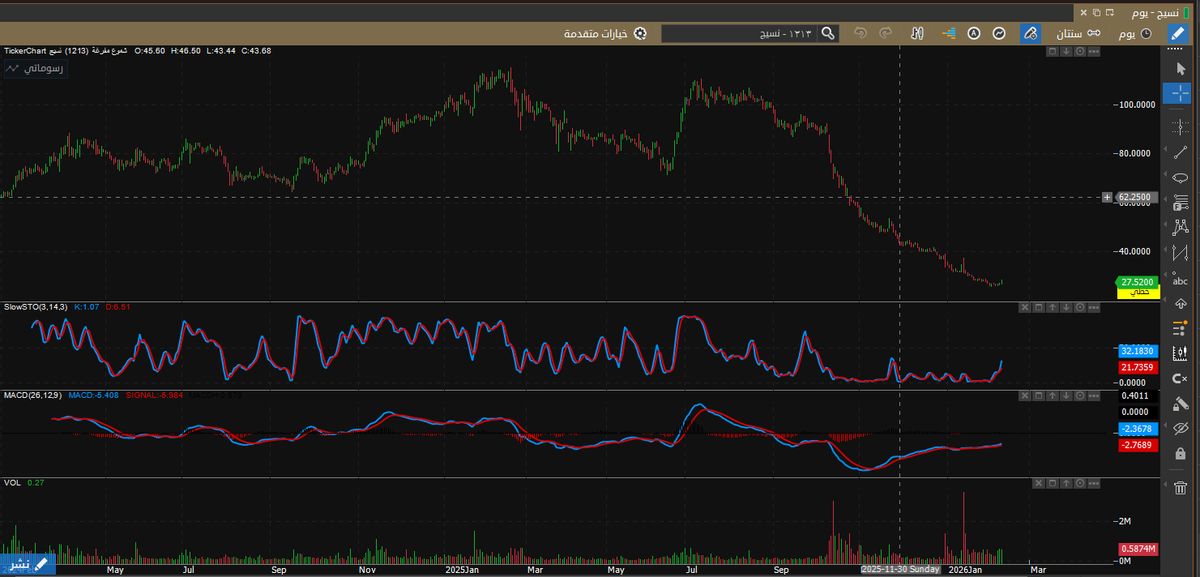Maximize the main price chart panel
Image resolution: width=1200 pixels, height=577 pixels.
(1052, 52)
